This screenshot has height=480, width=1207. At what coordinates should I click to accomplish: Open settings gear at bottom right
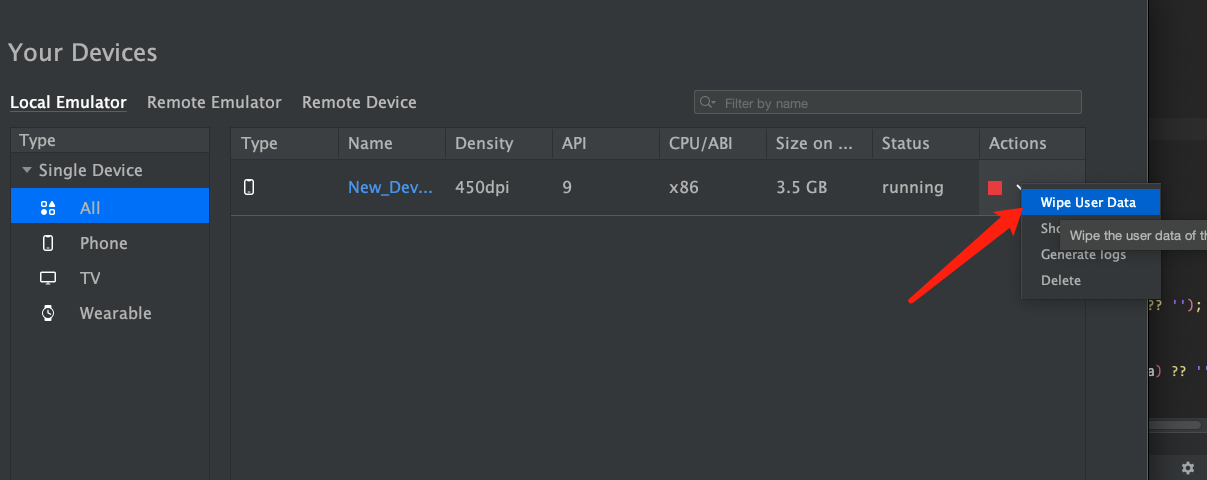1188,467
